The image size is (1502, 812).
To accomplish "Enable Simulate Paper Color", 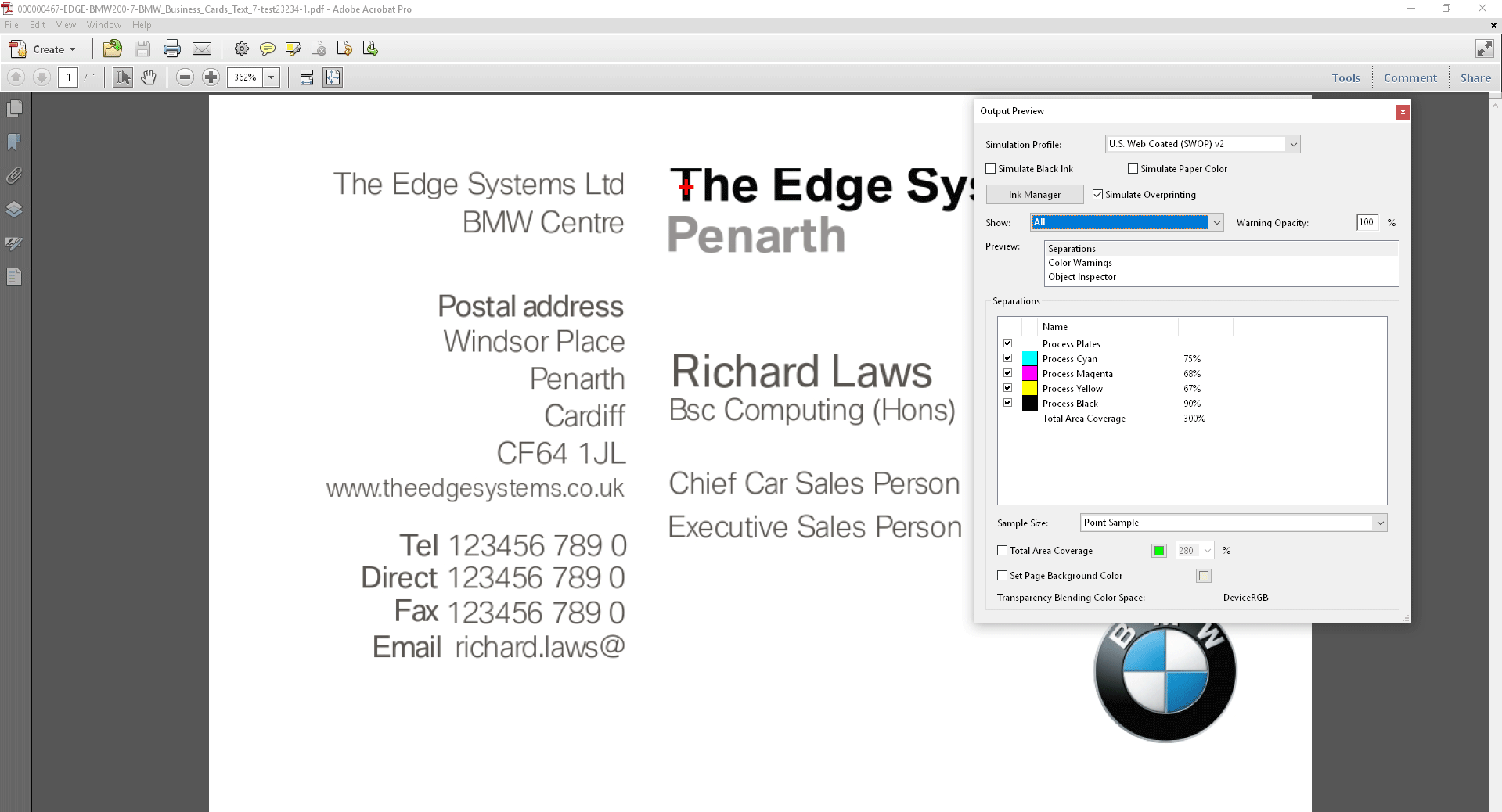I will pyautogui.click(x=1133, y=168).
